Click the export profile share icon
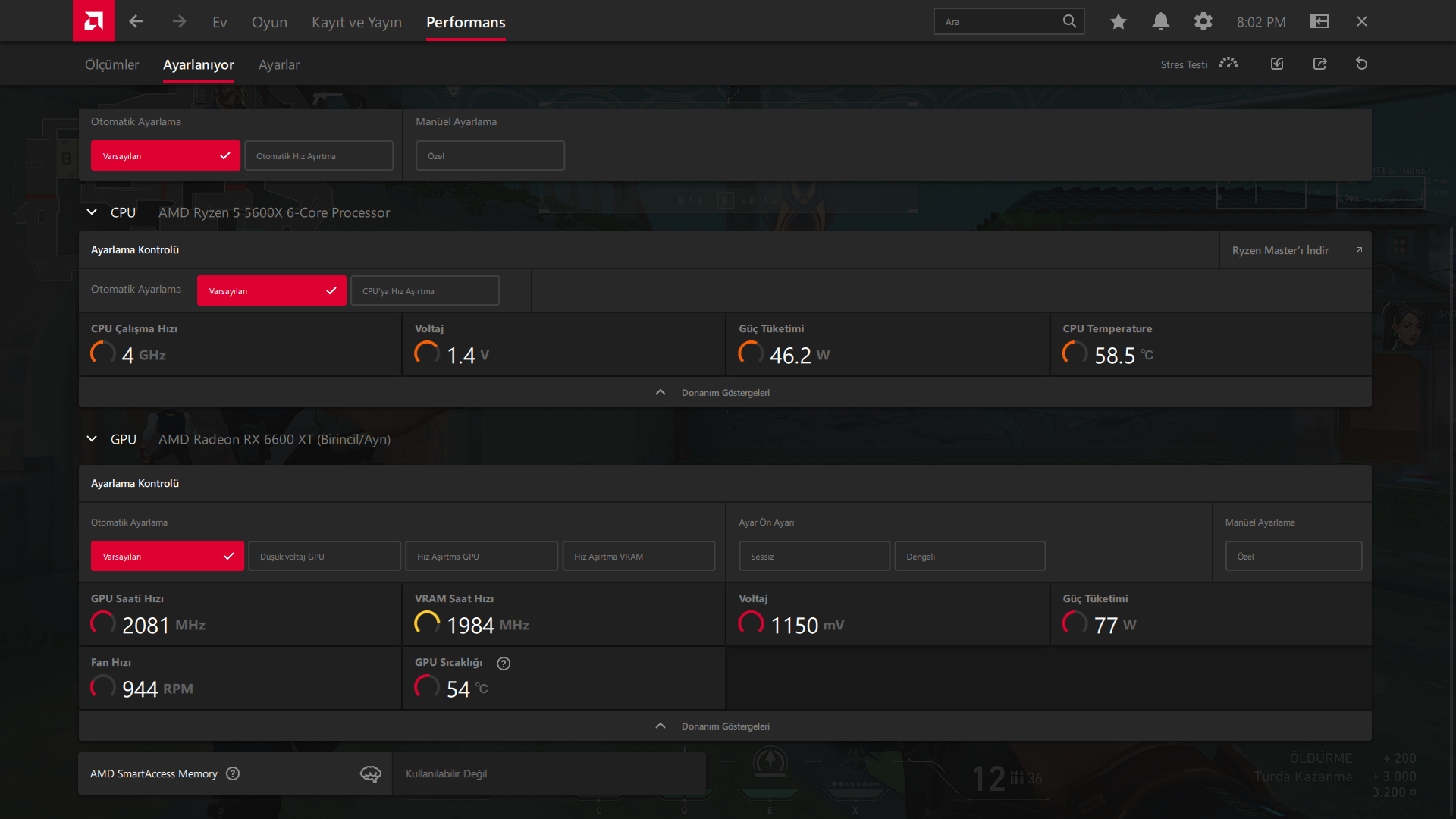The height and width of the screenshot is (819, 1456). [1319, 64]
